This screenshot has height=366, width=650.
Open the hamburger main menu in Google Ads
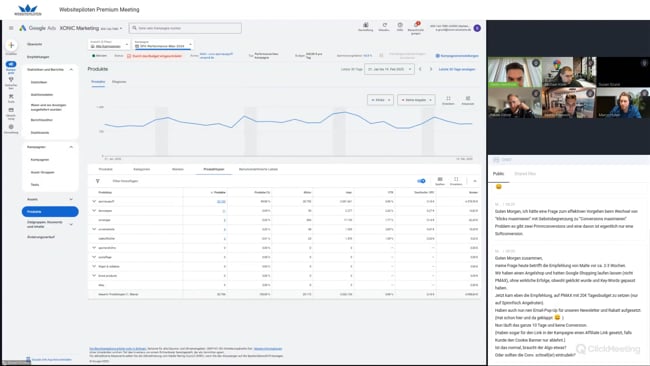tap(11, 28)
